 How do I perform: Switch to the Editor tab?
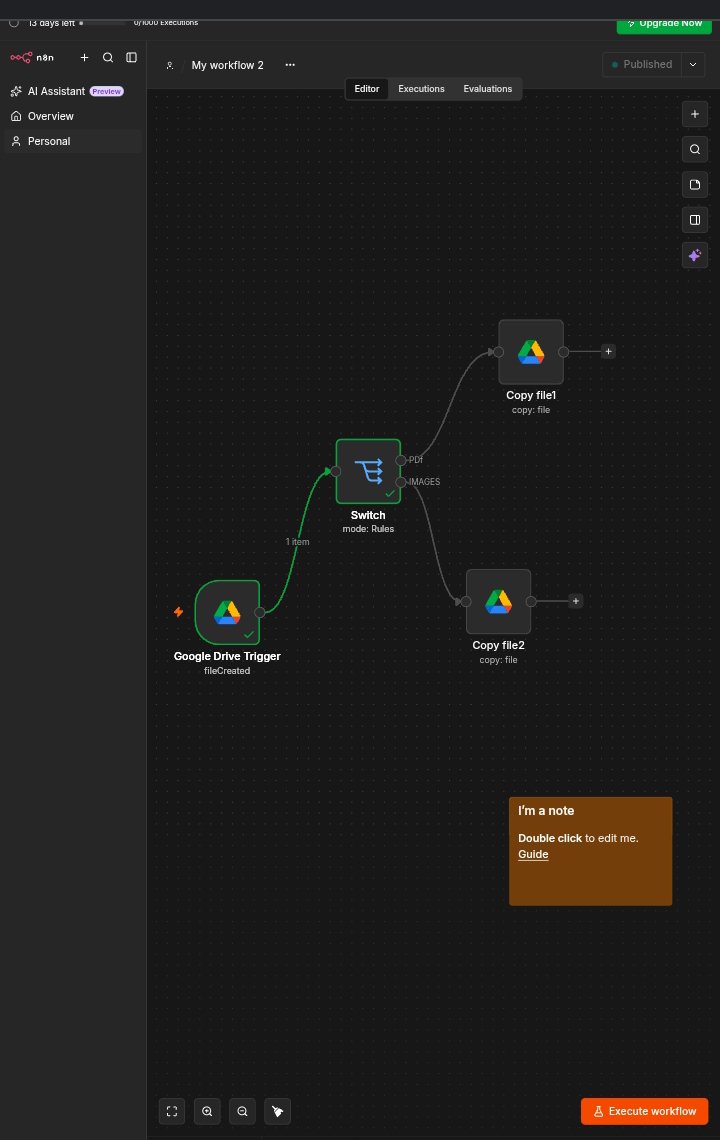point(367,89)
